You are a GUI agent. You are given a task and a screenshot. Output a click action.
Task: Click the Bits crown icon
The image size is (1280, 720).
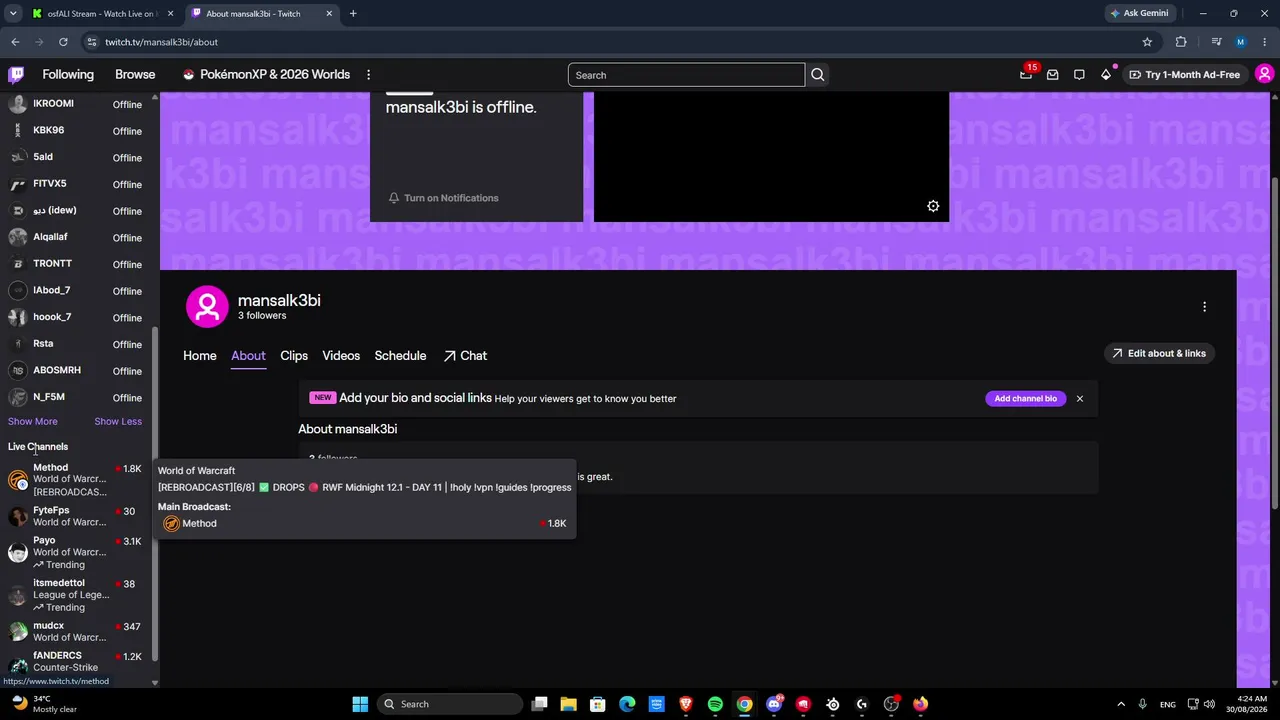click(1106, 75)
